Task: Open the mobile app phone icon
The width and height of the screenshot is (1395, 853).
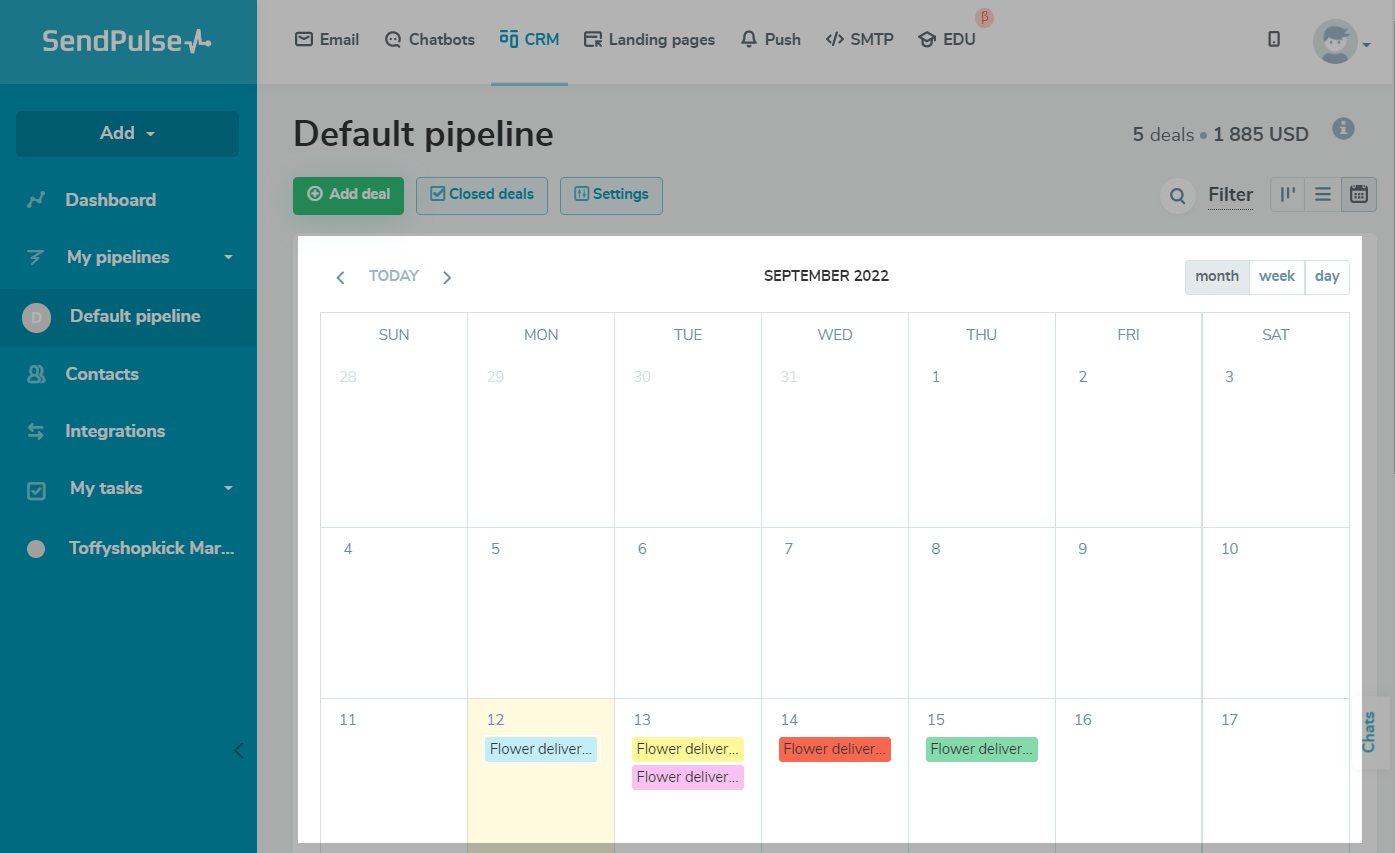Action: tap(1274, 38)
